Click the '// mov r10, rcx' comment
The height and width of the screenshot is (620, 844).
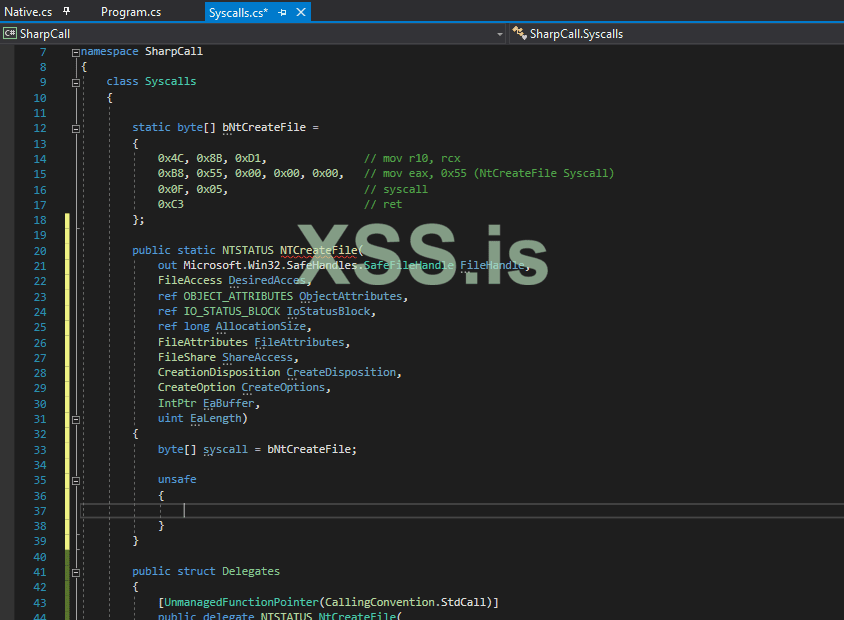(x=412, y=158)
